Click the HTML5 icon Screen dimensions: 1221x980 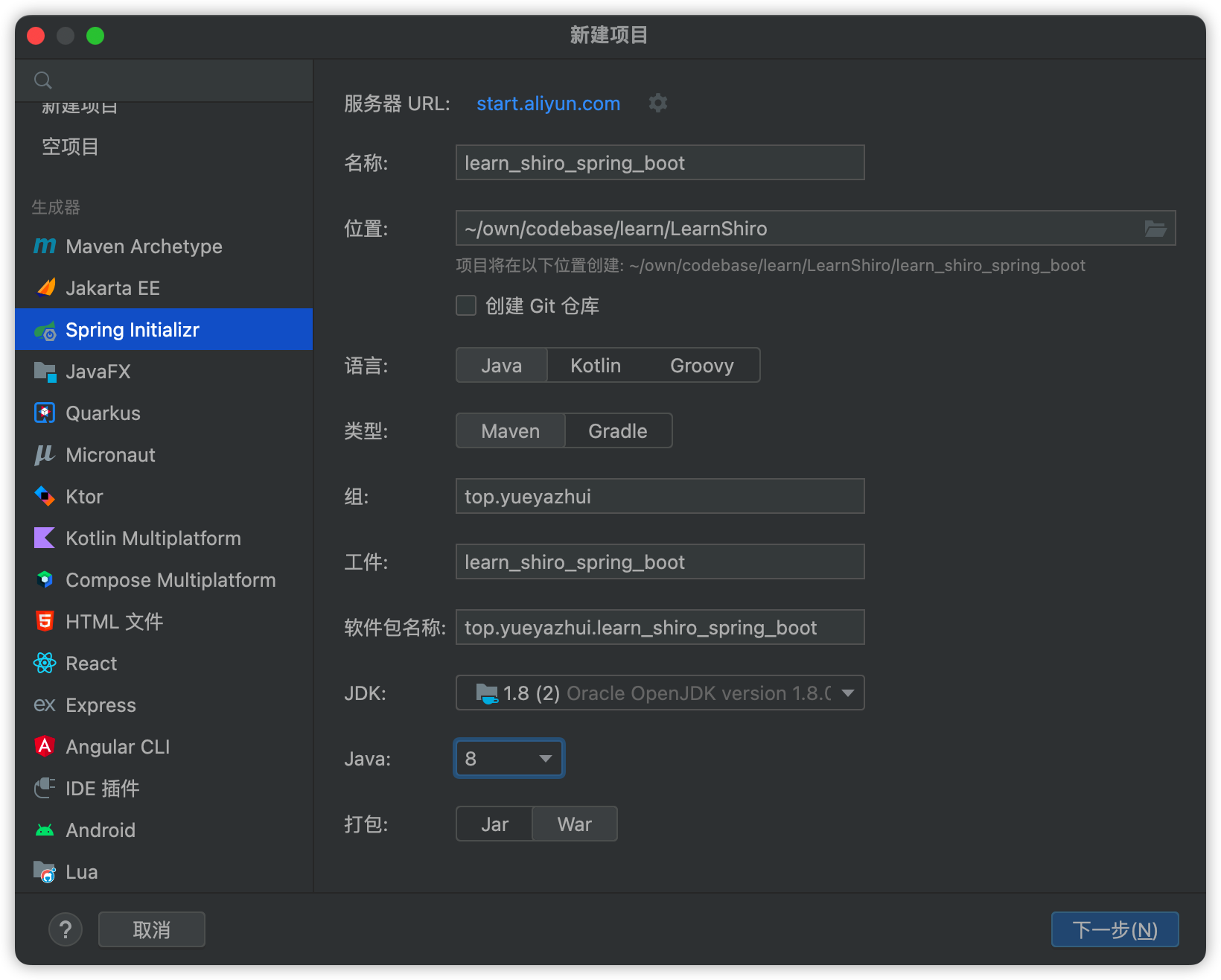click(45, 621)
